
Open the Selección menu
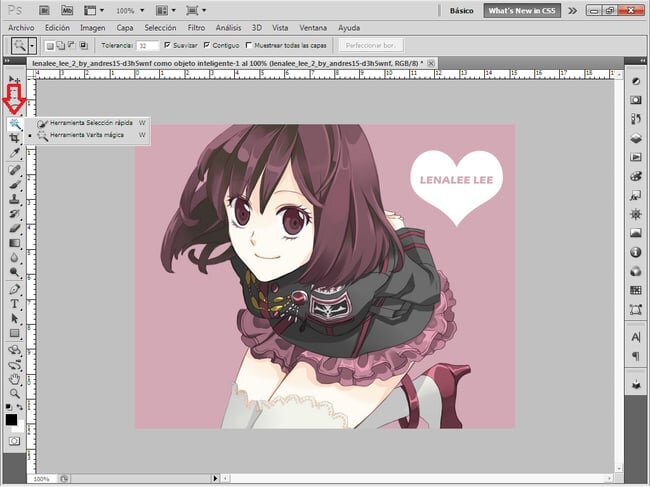160,28
